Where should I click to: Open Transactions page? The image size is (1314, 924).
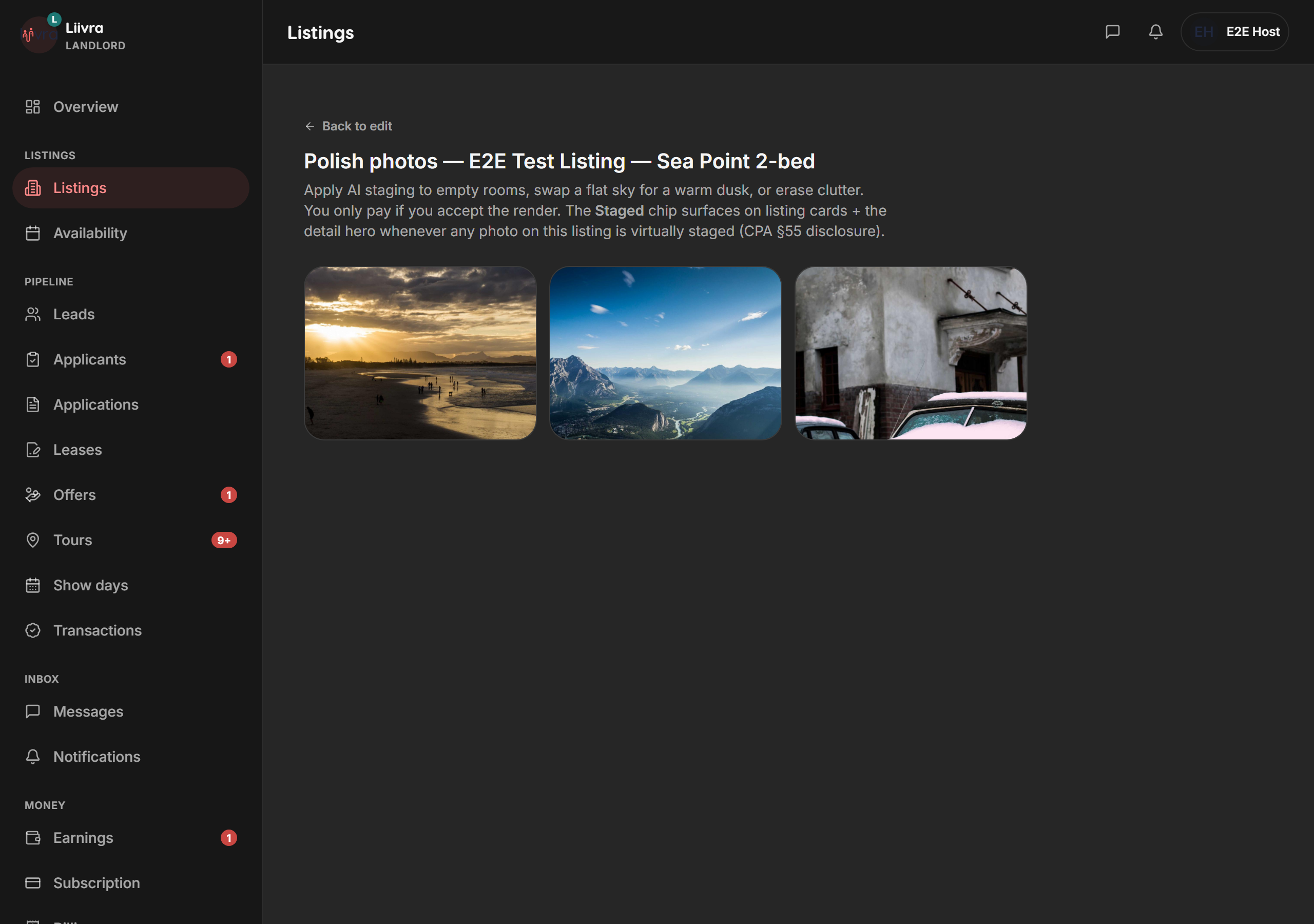[130, 631]
